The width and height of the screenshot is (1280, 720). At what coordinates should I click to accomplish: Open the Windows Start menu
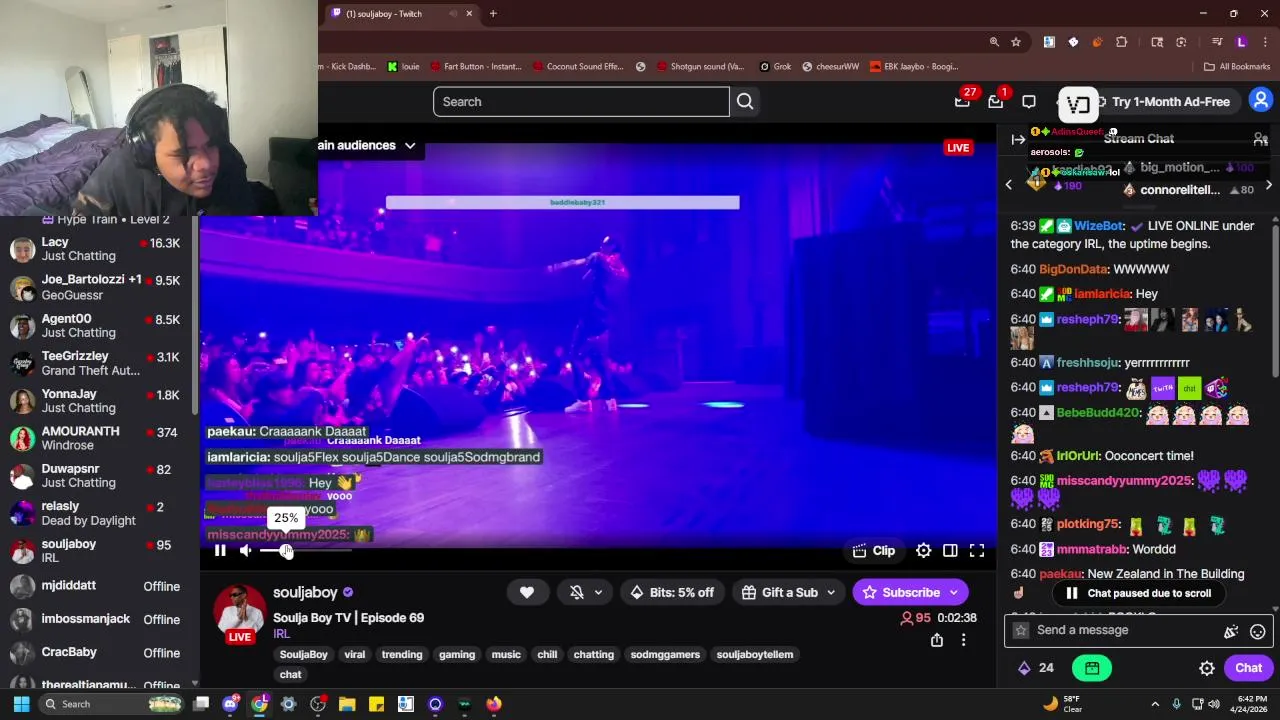[21, 704]
